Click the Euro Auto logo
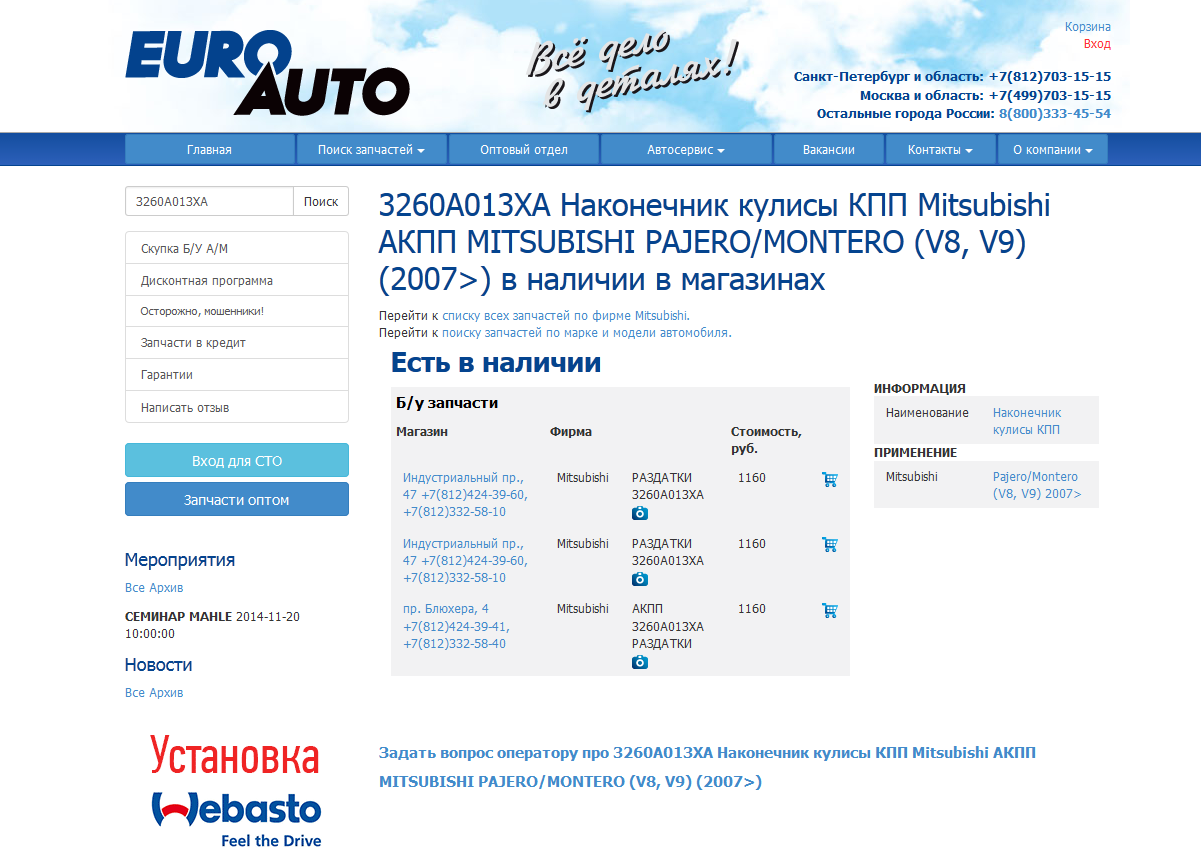Viewport: 1201px width, 859px height. [x=267, y=72]
